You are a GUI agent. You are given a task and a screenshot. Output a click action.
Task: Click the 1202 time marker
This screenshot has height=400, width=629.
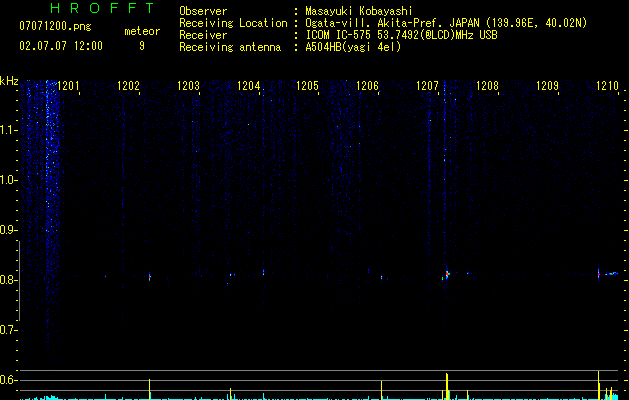(128, 86)
